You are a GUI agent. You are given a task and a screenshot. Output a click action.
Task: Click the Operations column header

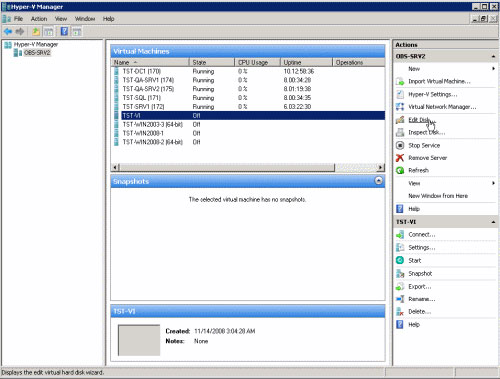(x=359, y=62)
